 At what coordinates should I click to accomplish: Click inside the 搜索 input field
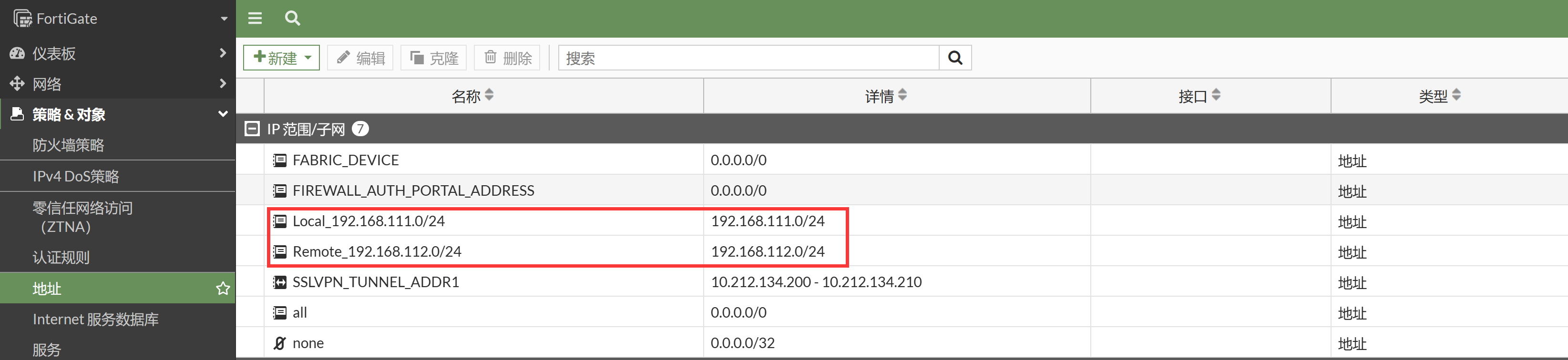pyautogui.click(x=748, y=58)
